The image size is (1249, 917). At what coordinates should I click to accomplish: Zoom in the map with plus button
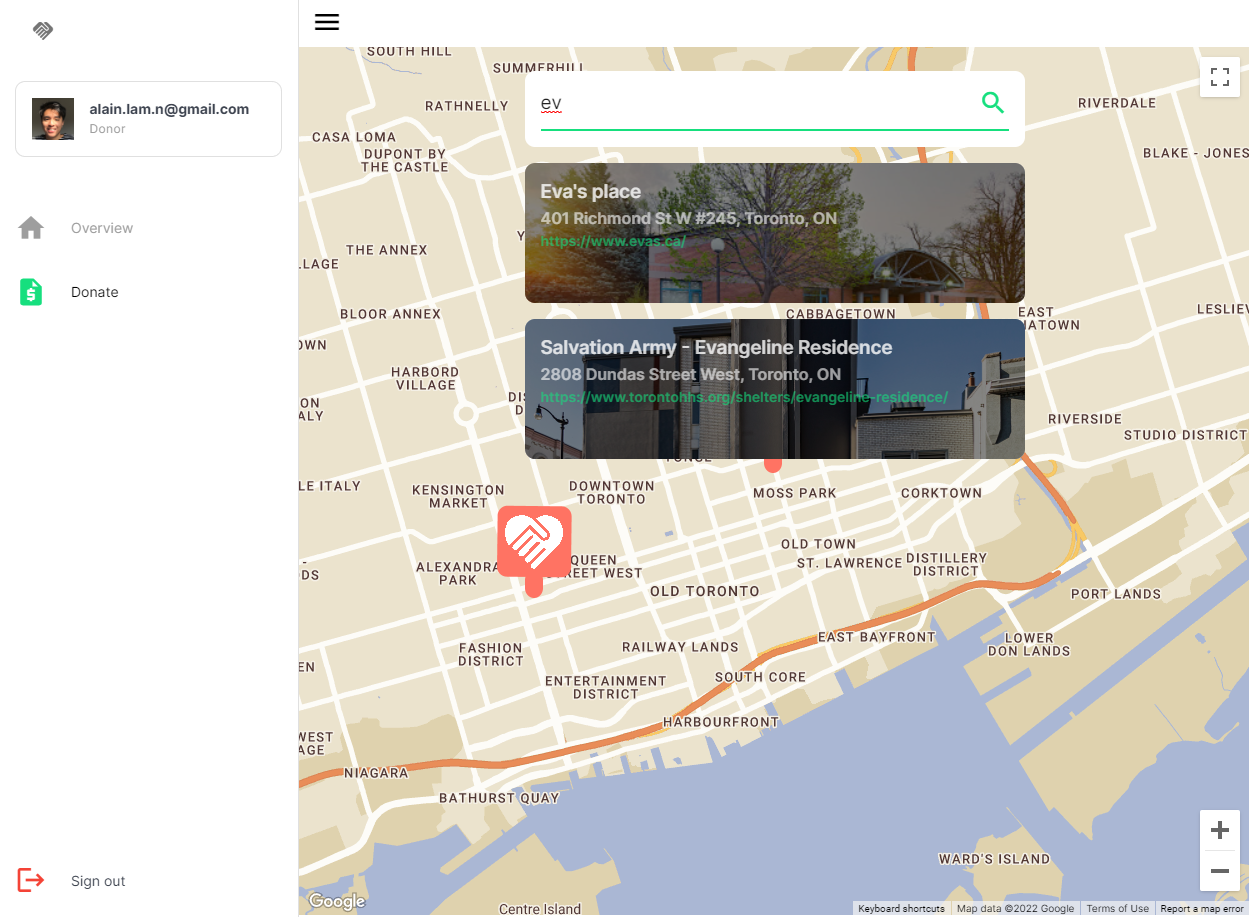(x=1220, y=830)
